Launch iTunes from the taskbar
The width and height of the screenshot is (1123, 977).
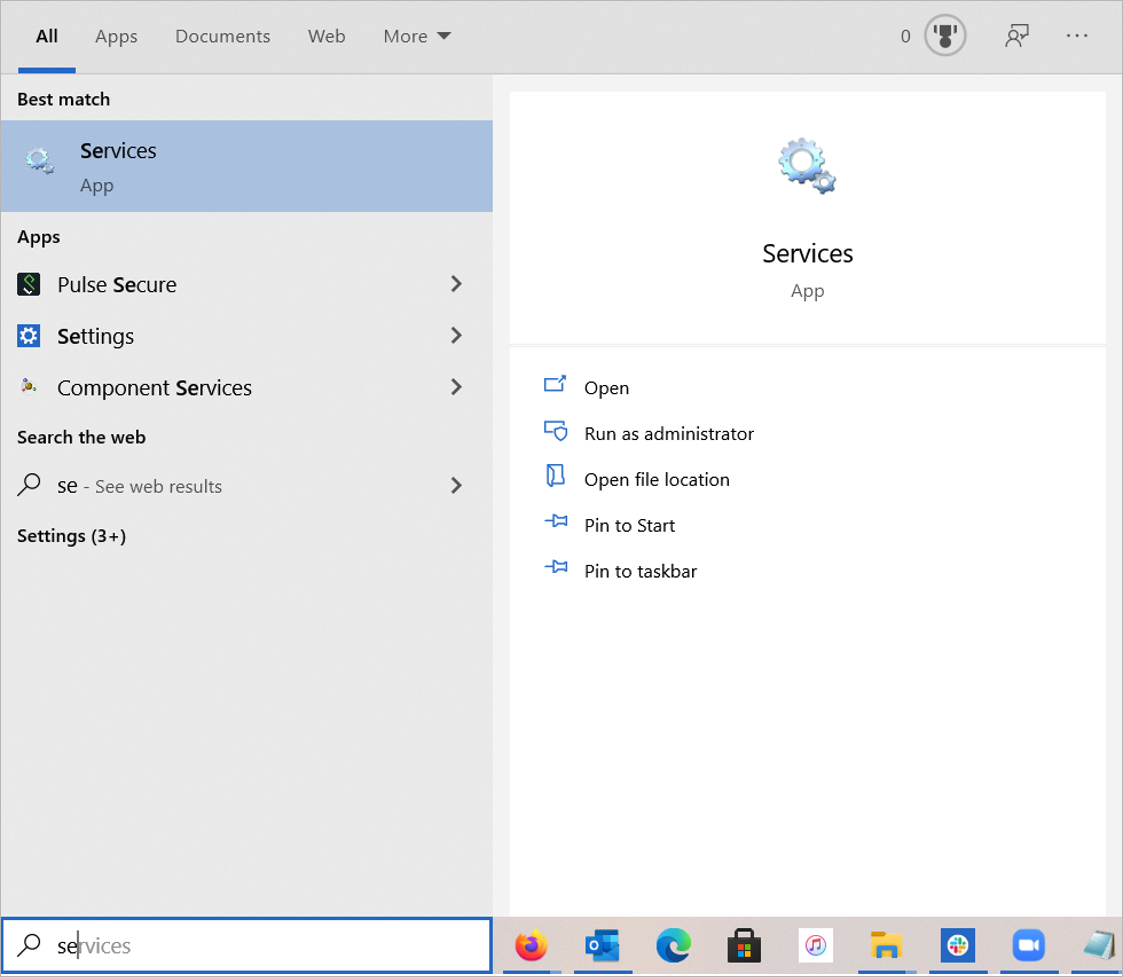[815, 945]
